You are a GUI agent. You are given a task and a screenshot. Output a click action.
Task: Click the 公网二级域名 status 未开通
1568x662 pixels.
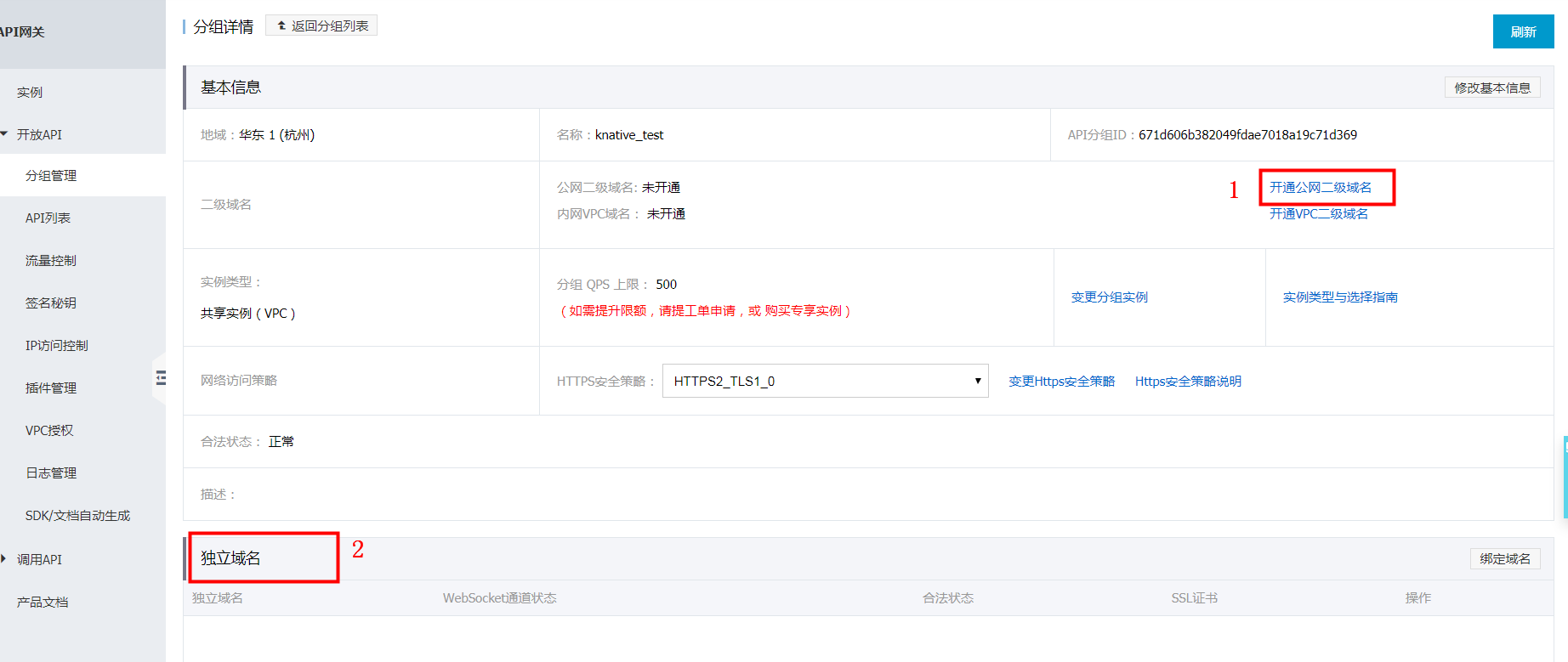661,187
